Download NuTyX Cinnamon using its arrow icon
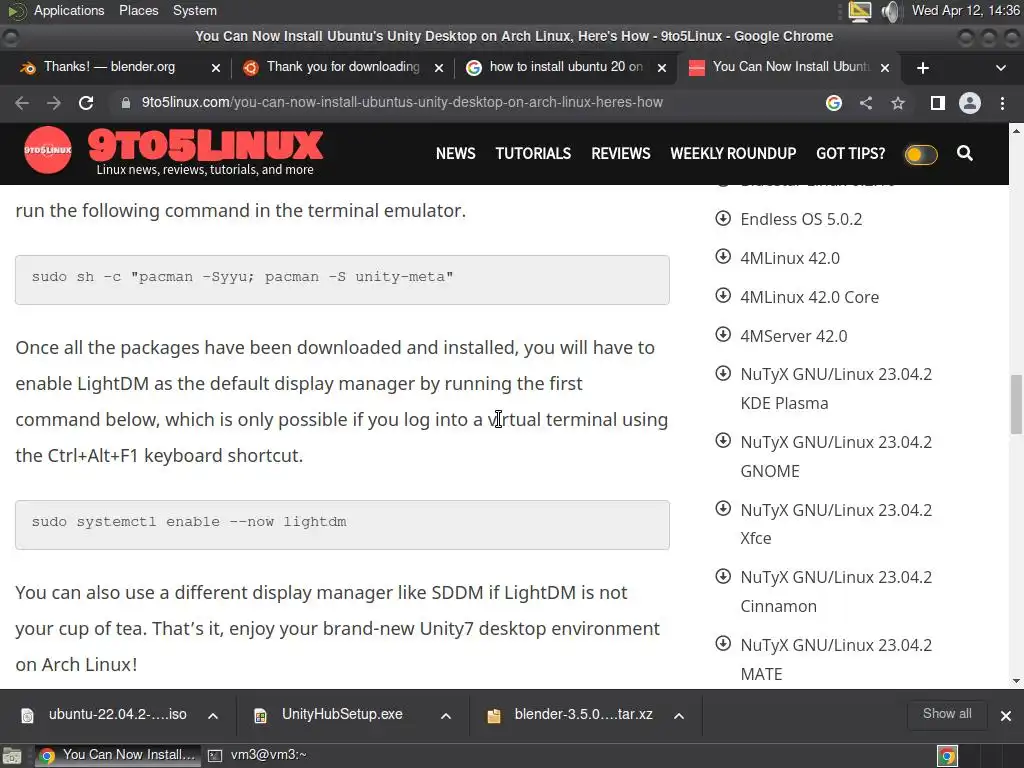This screenshot has height=768, width=1024. [x=723, y=577]
